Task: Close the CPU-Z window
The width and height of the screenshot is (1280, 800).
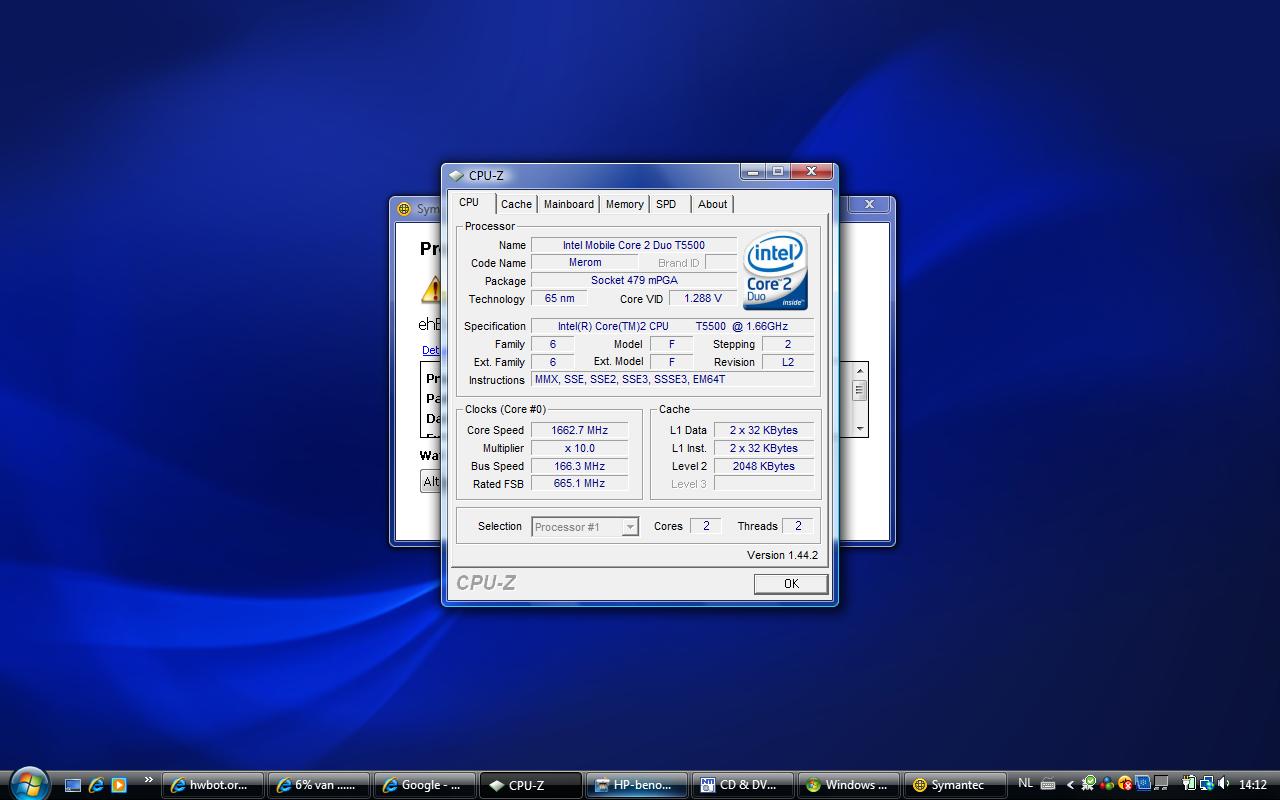Action: point(812,172)
